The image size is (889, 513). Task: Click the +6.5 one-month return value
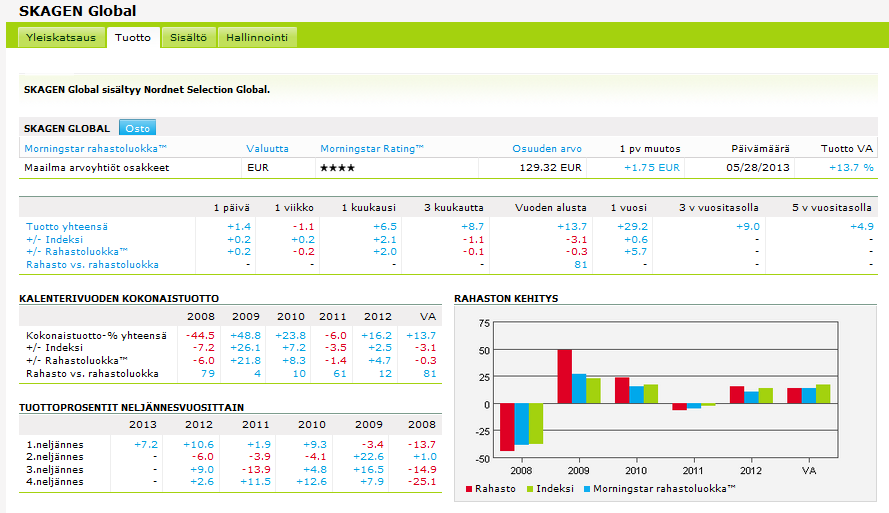coord(384,226)
